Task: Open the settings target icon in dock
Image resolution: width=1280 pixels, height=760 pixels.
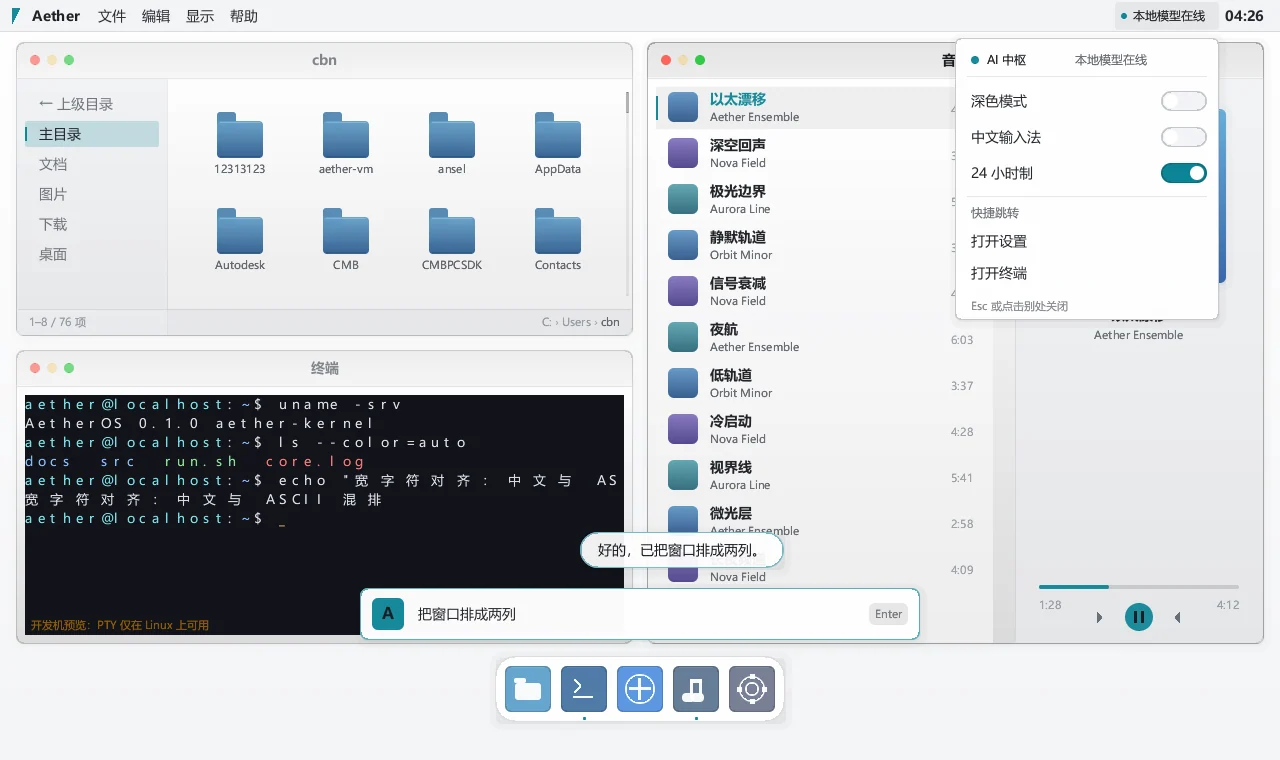Action: coord(752,688)
